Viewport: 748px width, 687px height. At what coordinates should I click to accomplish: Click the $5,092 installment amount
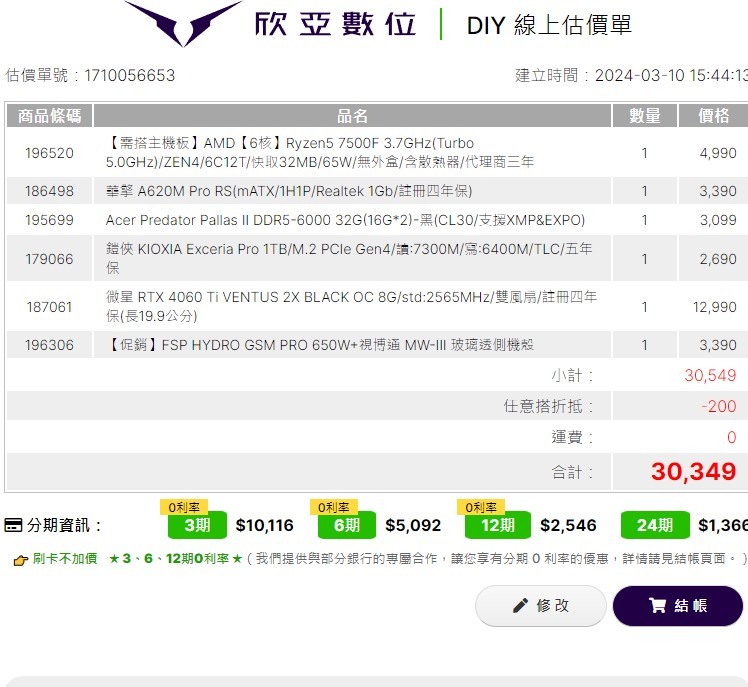[413, 525]
